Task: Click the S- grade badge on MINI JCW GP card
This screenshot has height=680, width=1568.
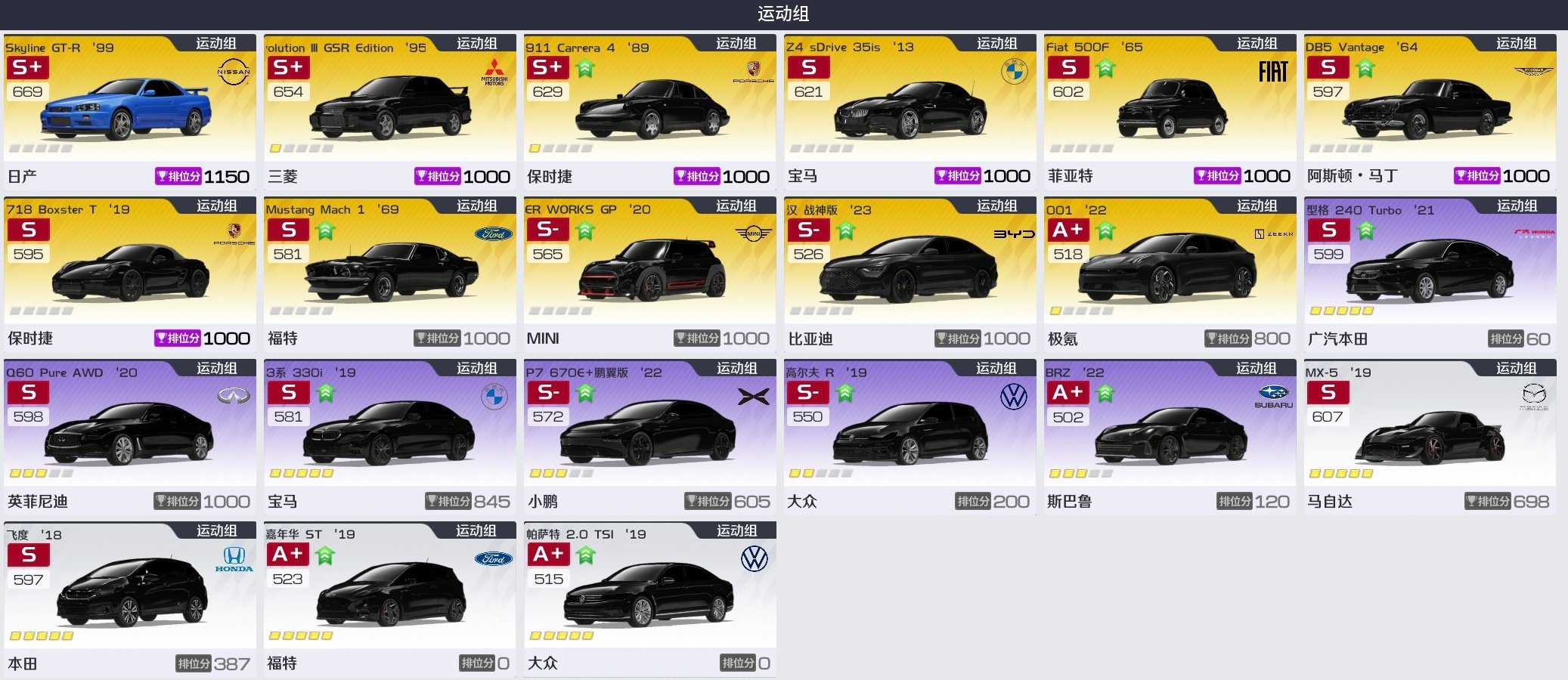Action: [x=548, y=230]
